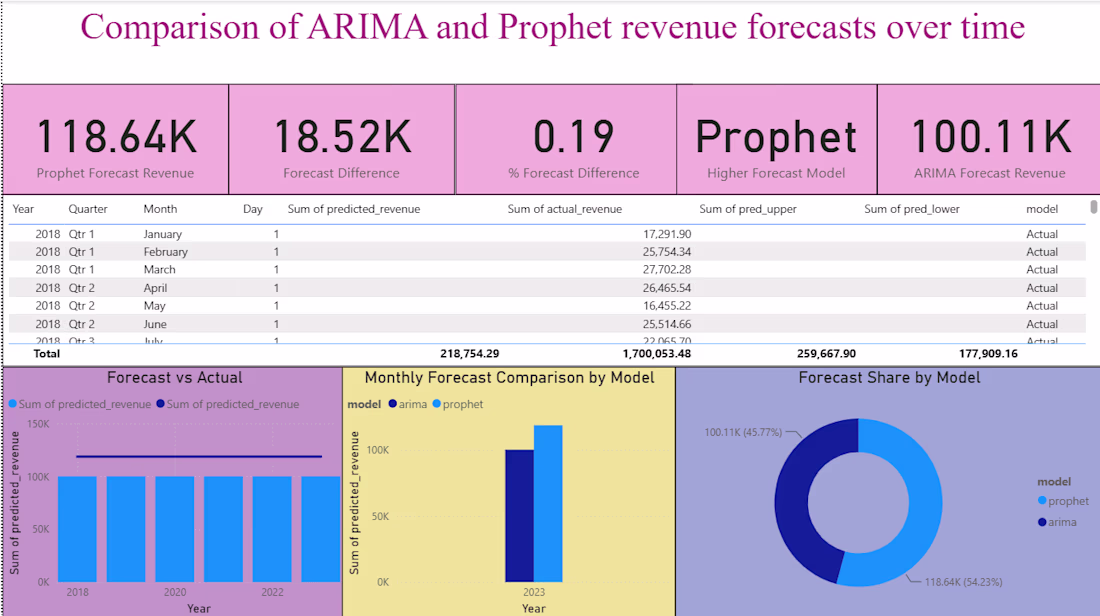
Task: Click the prophet legend item in bar chart
Action: [x=457, y=404]
